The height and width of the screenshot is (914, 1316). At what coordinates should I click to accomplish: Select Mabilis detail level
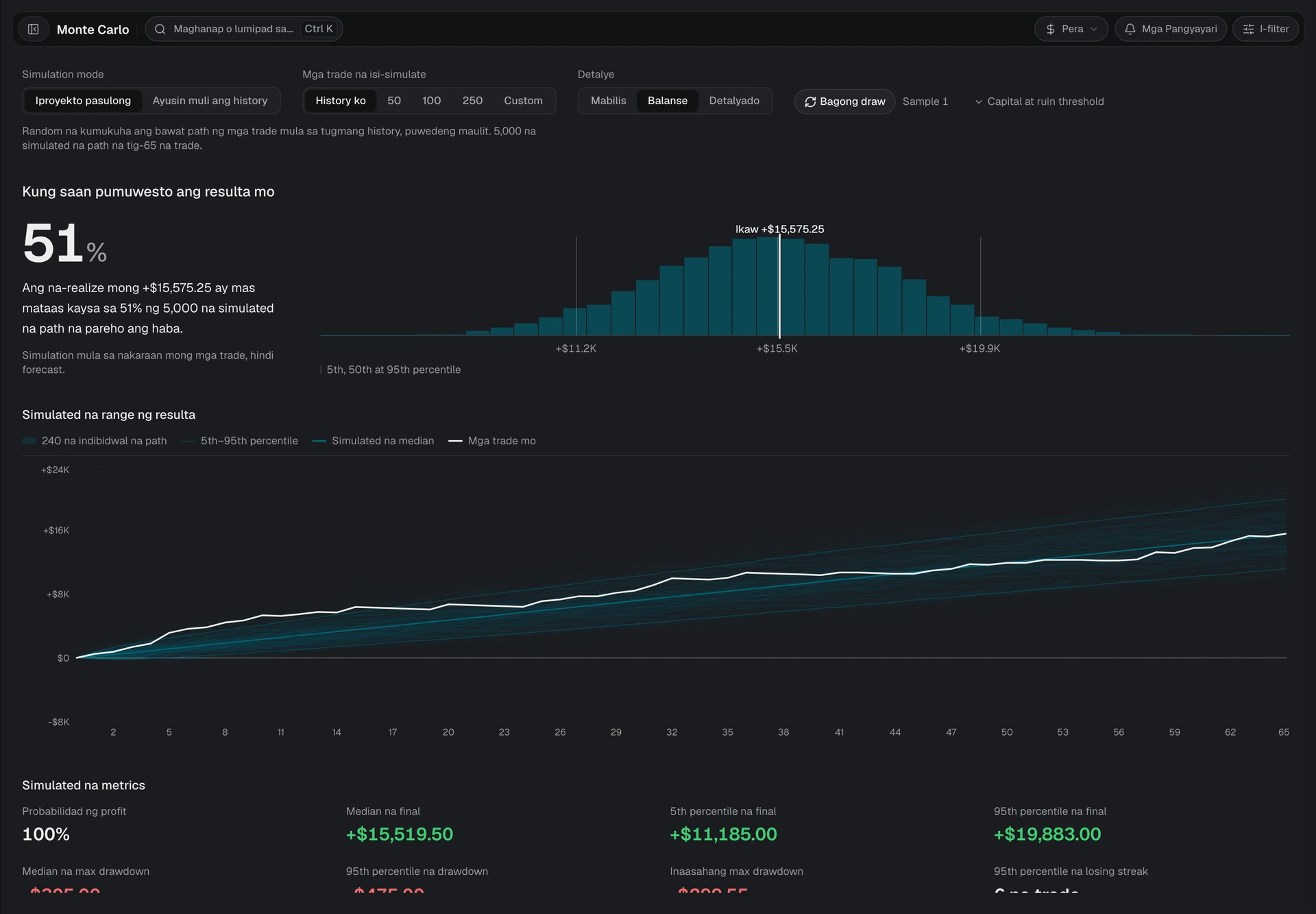point(609,101)
